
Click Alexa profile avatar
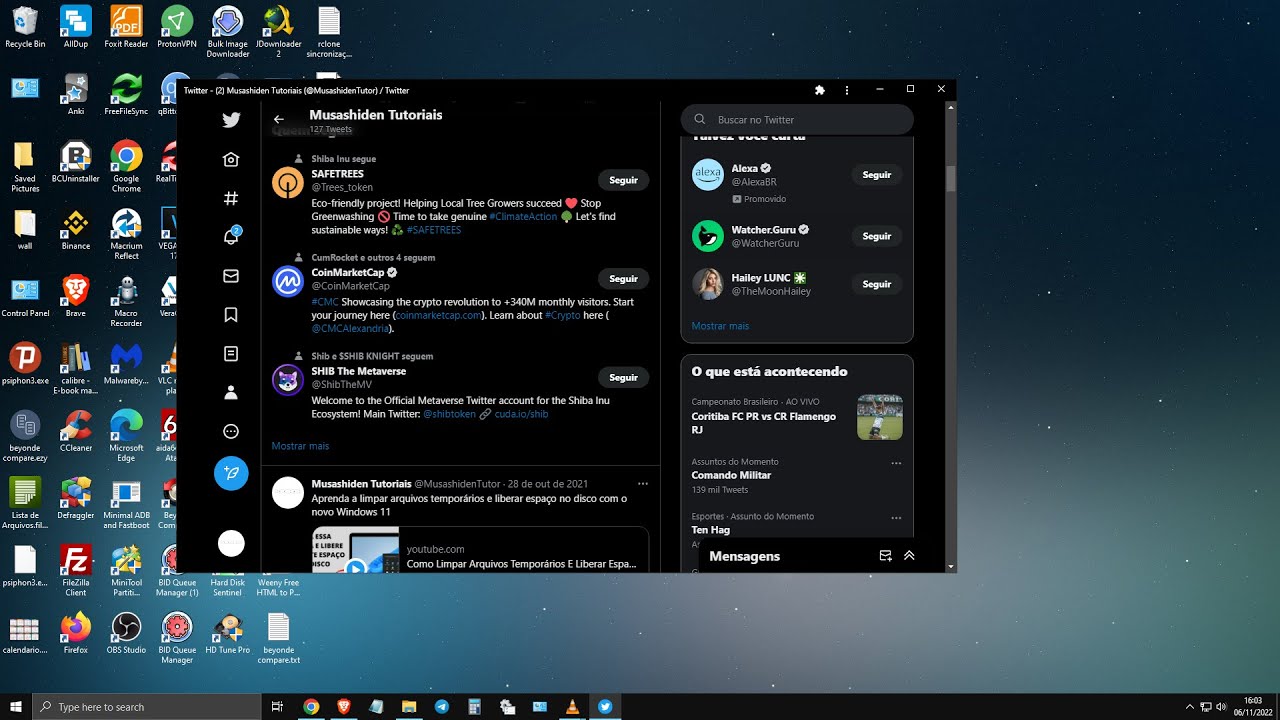point(708,175)
